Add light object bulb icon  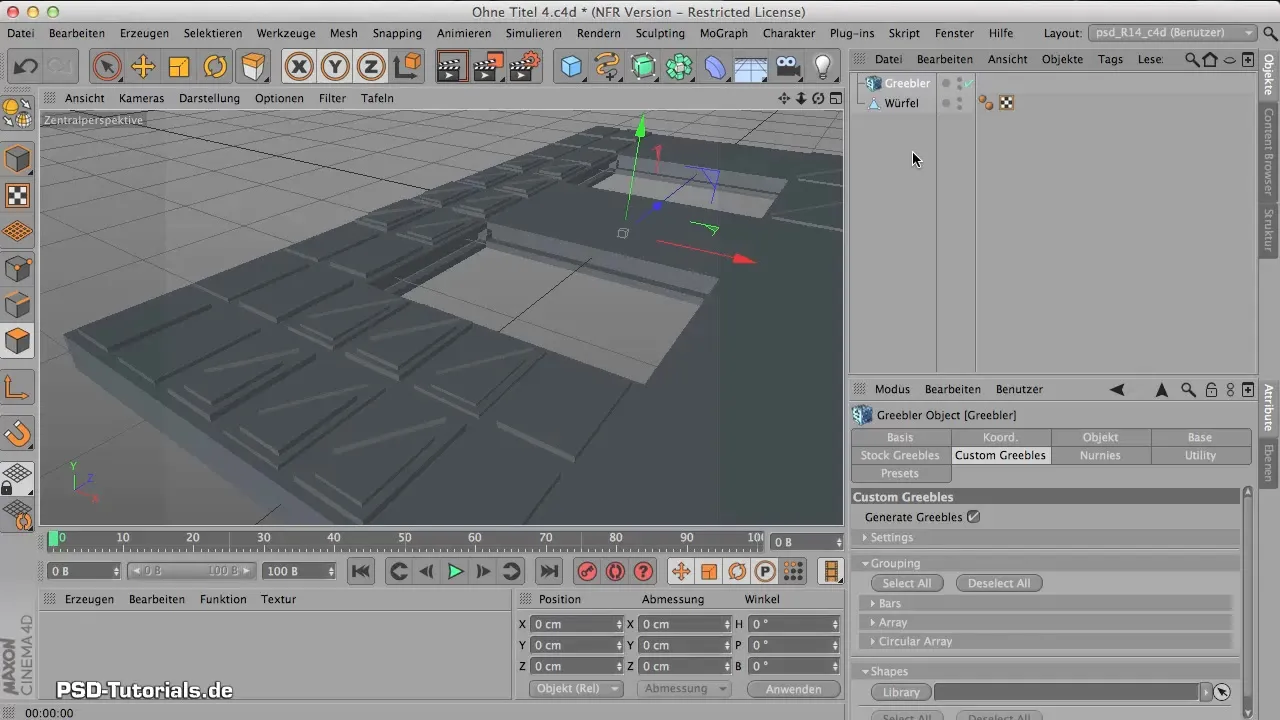click(823, 67)
